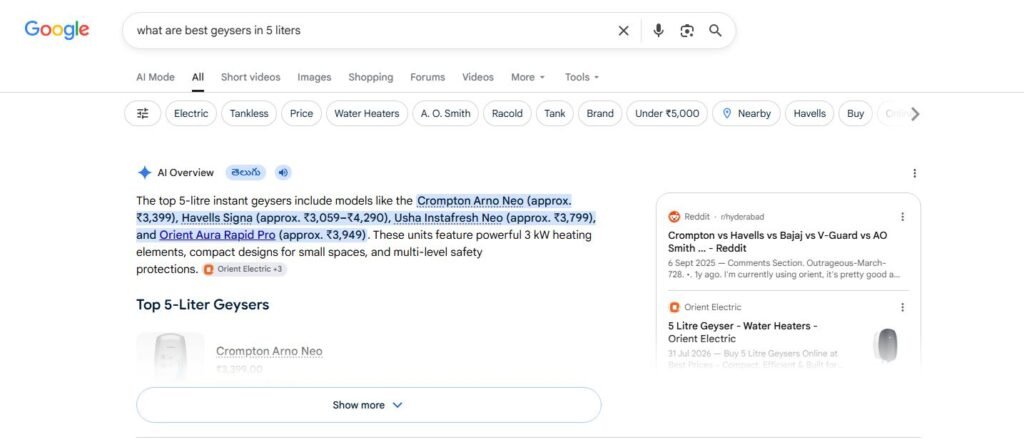Start voice search with microphone icon
The image size is (1024, 442).
(x=658, y=31)
